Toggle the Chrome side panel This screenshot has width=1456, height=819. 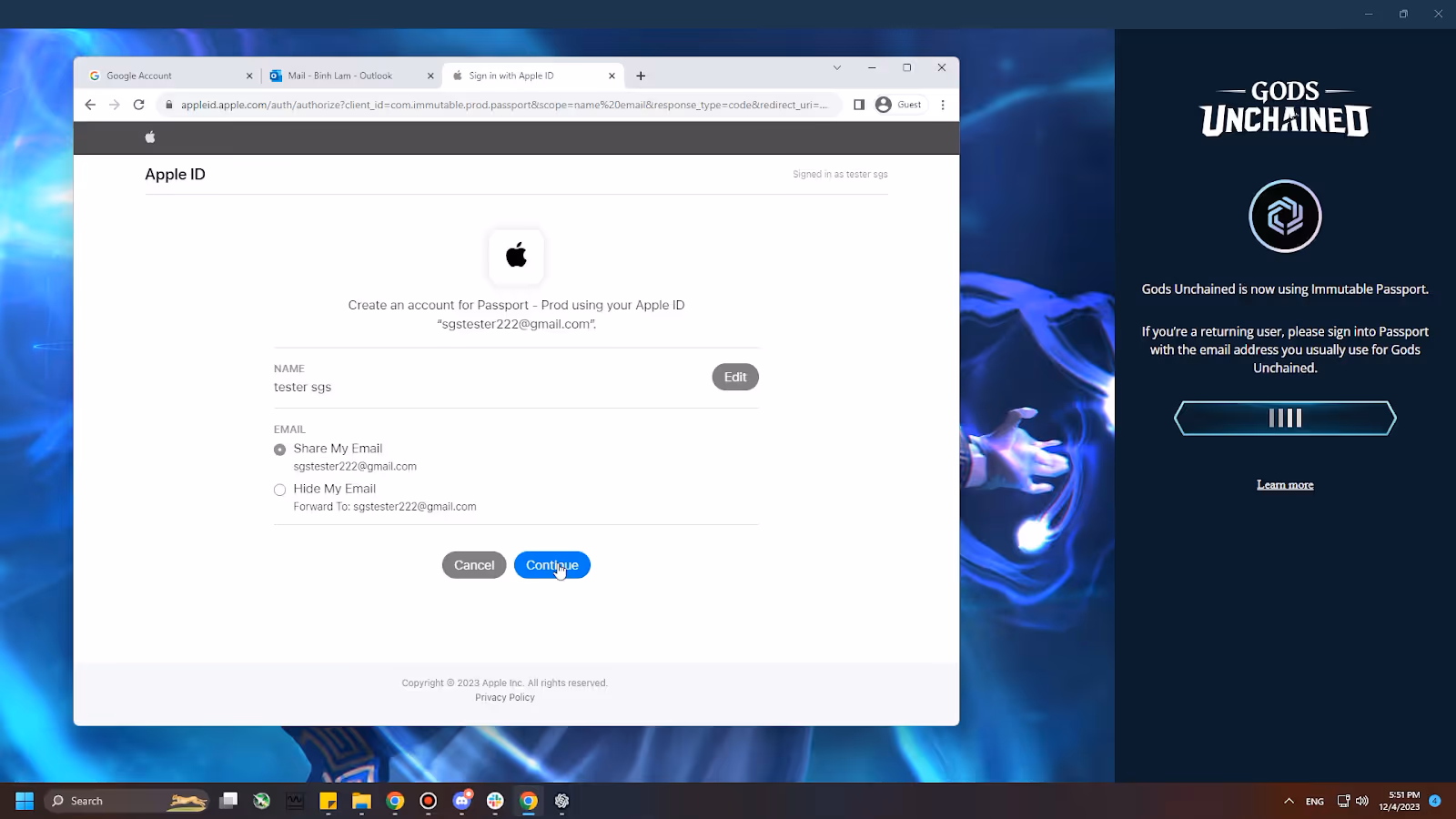[x=859, y=105]
